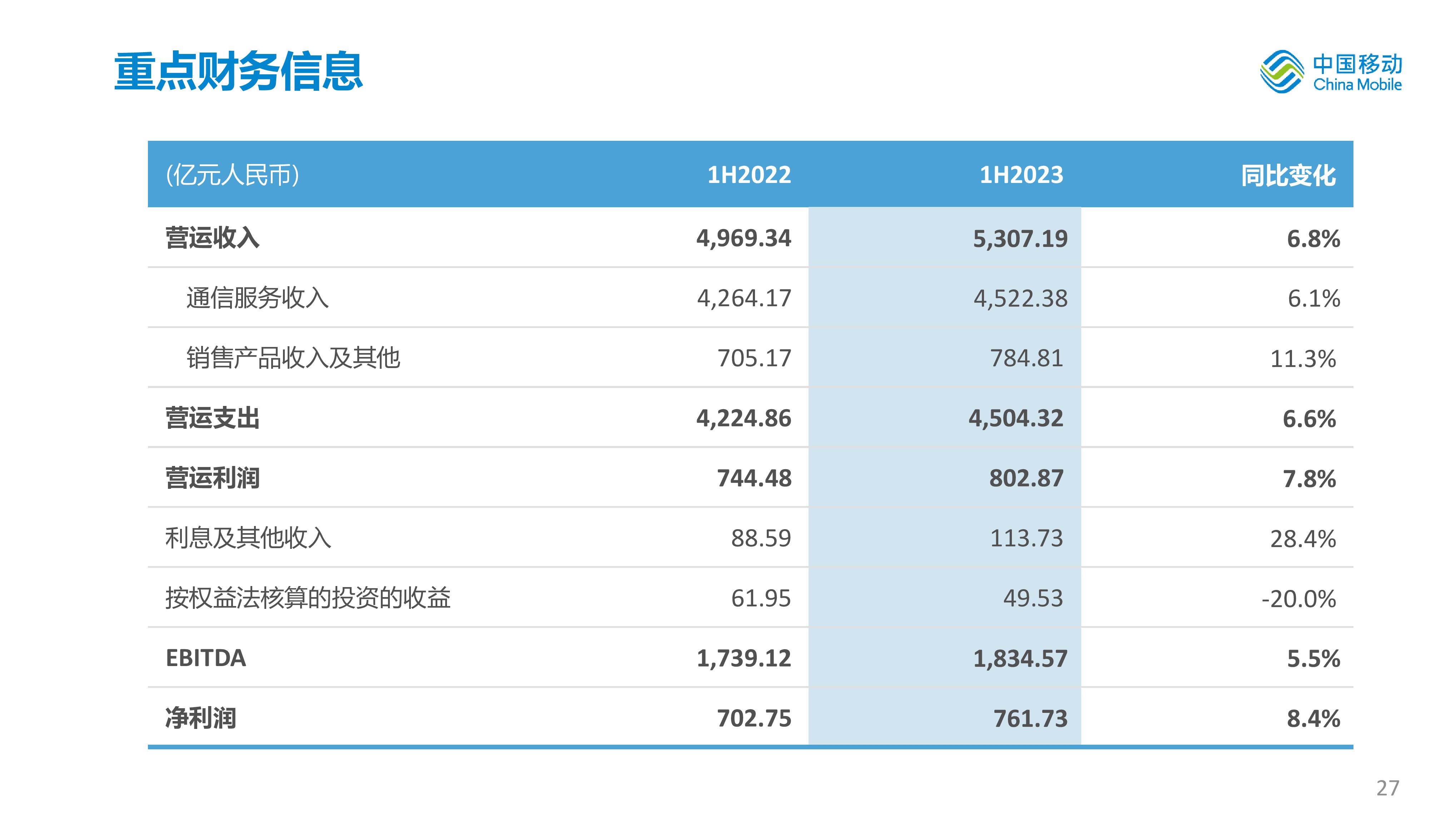The height and width of the screenshot is (819, 1456).
Task: Click the -20.0% change value
Action: [1298, 599]
